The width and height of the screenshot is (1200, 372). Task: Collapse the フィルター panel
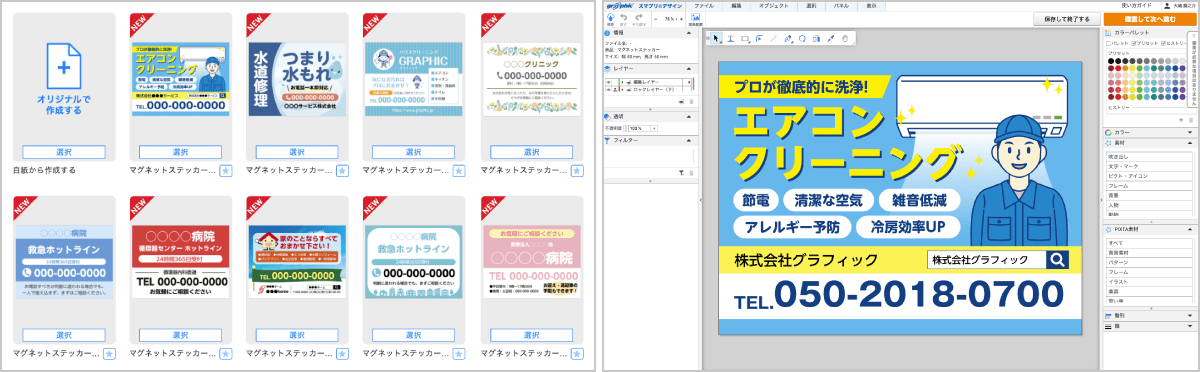688,141
